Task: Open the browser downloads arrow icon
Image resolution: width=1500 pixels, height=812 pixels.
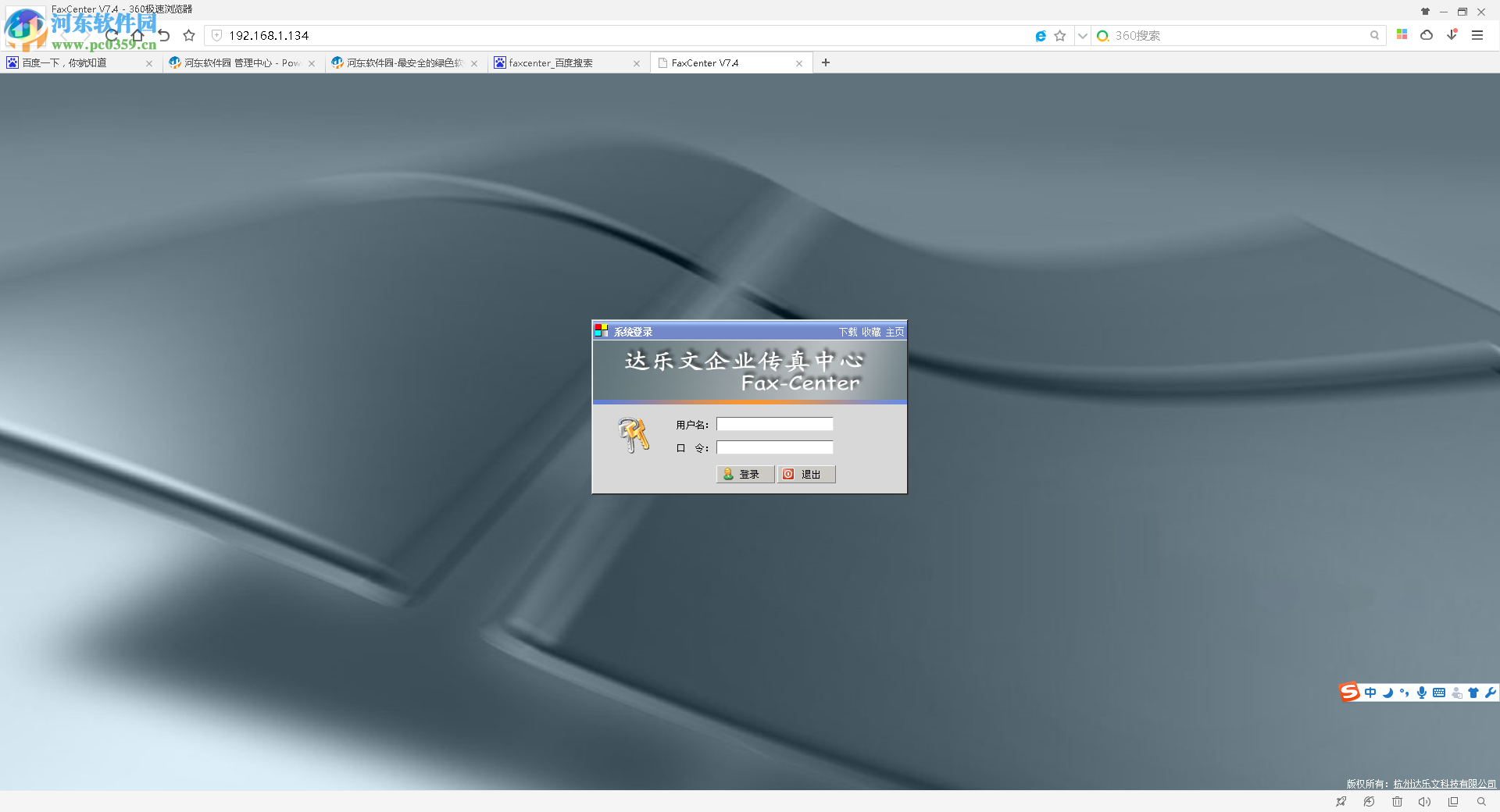Action: tap(1452, 35)
